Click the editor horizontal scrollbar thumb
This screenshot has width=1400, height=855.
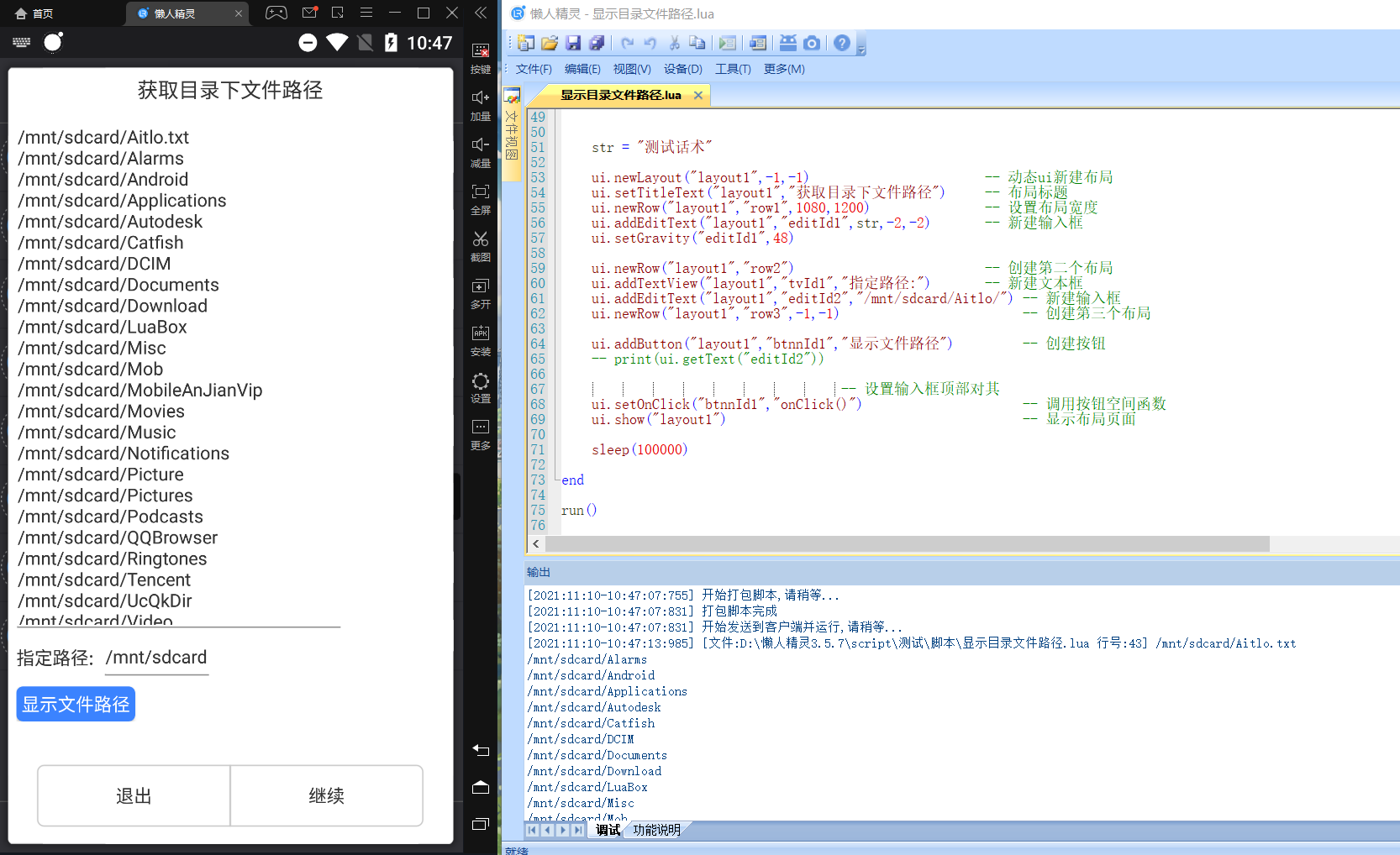click(x=907, y=544)
